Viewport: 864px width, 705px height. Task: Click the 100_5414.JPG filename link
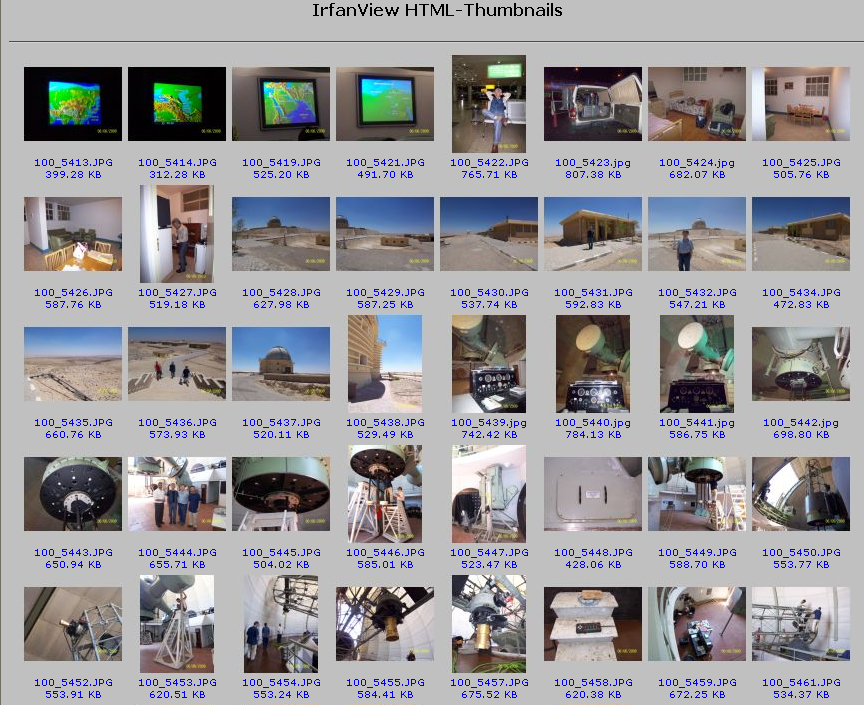[177, 162]
